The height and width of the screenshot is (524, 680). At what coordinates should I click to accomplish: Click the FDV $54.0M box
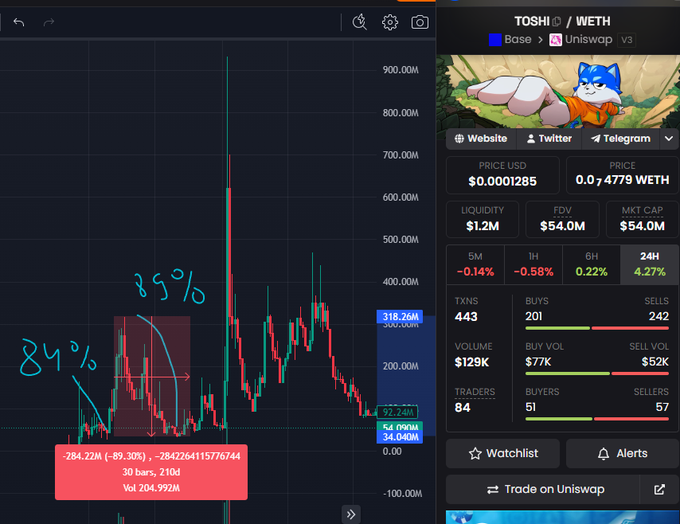(562, 219)
